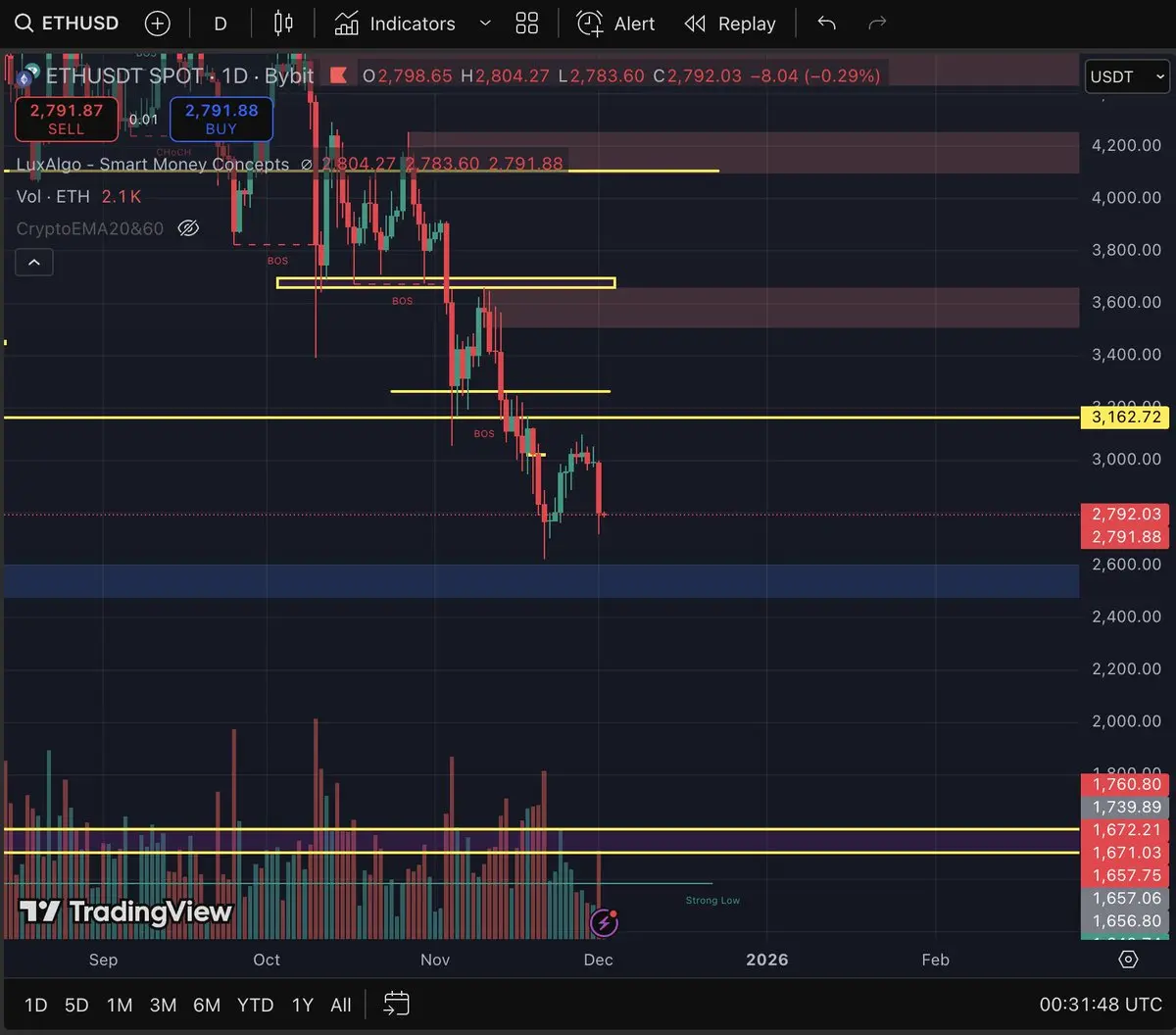1176x1035 pixels.
Task: Click the Dec date on the time axis
Action: click(599, 960)
